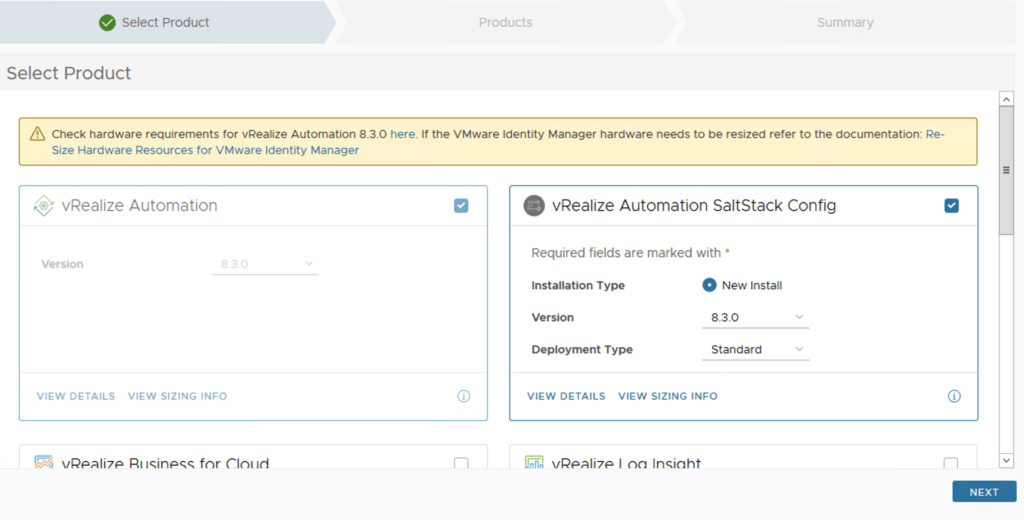Open info icon in vRealize Automation card
Viewport: 1024px width, 520px height.
(x=463, y=396)
